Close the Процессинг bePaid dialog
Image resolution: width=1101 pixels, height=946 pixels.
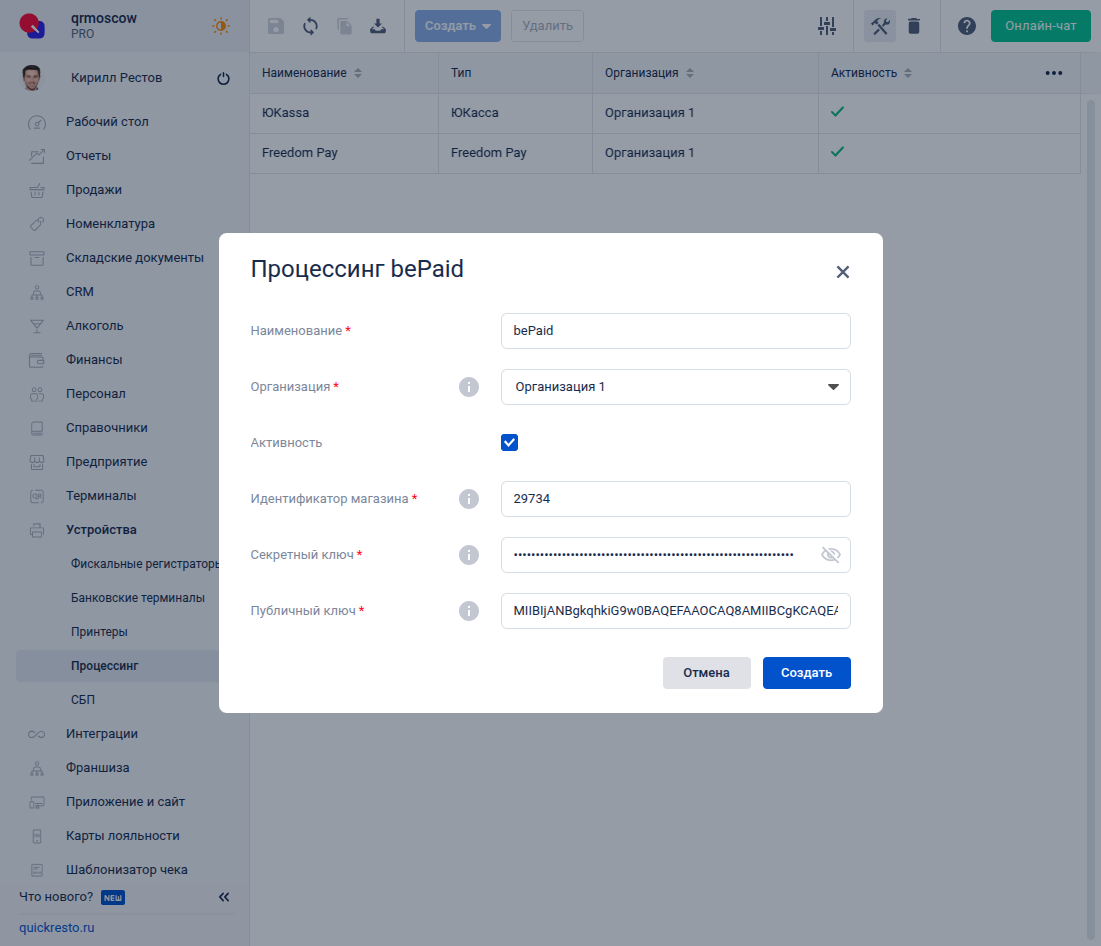[843, 272]
